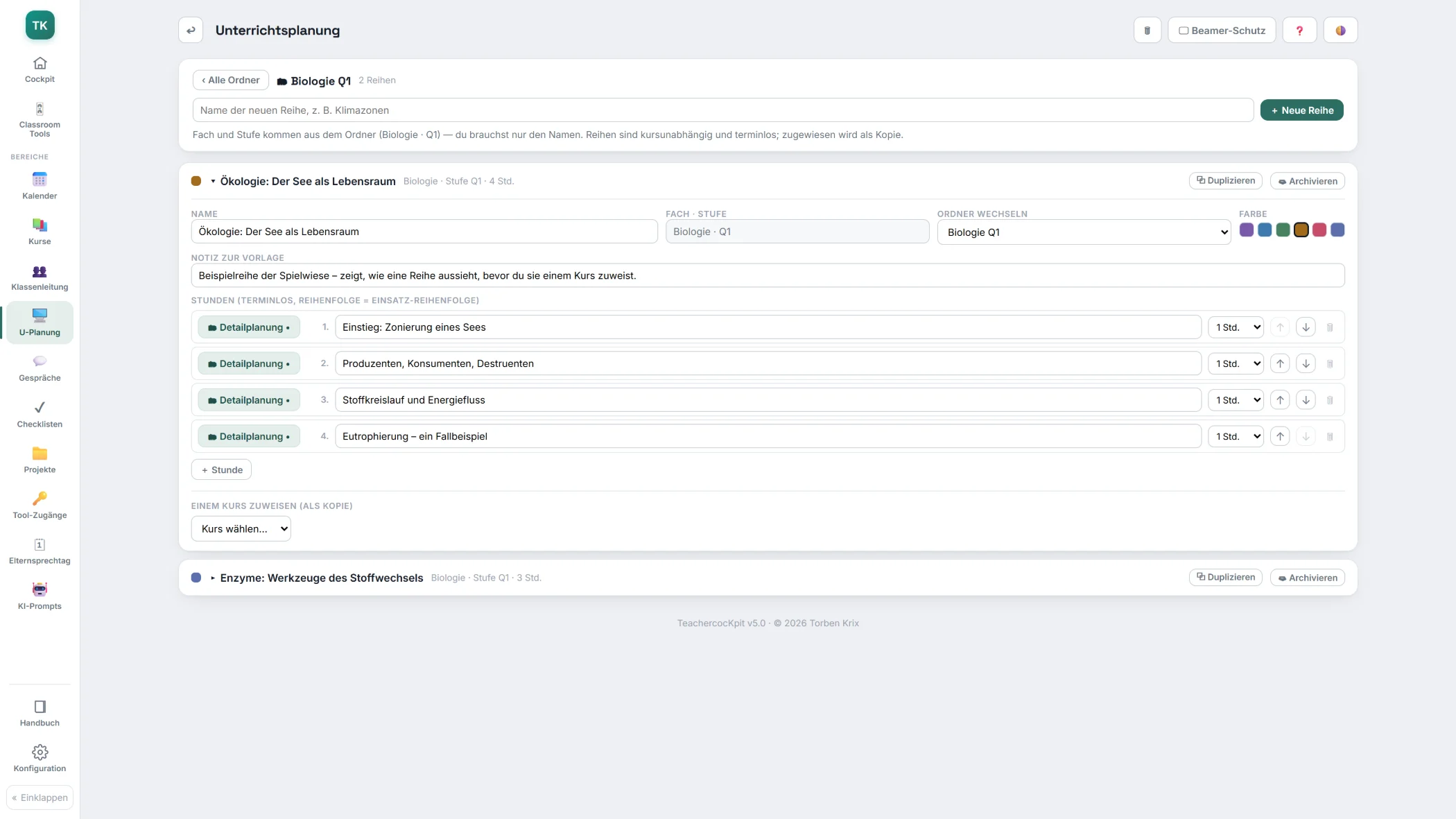
Task: Open the Gespräche speech bubble icon
Action: click(x=40, y=361)
